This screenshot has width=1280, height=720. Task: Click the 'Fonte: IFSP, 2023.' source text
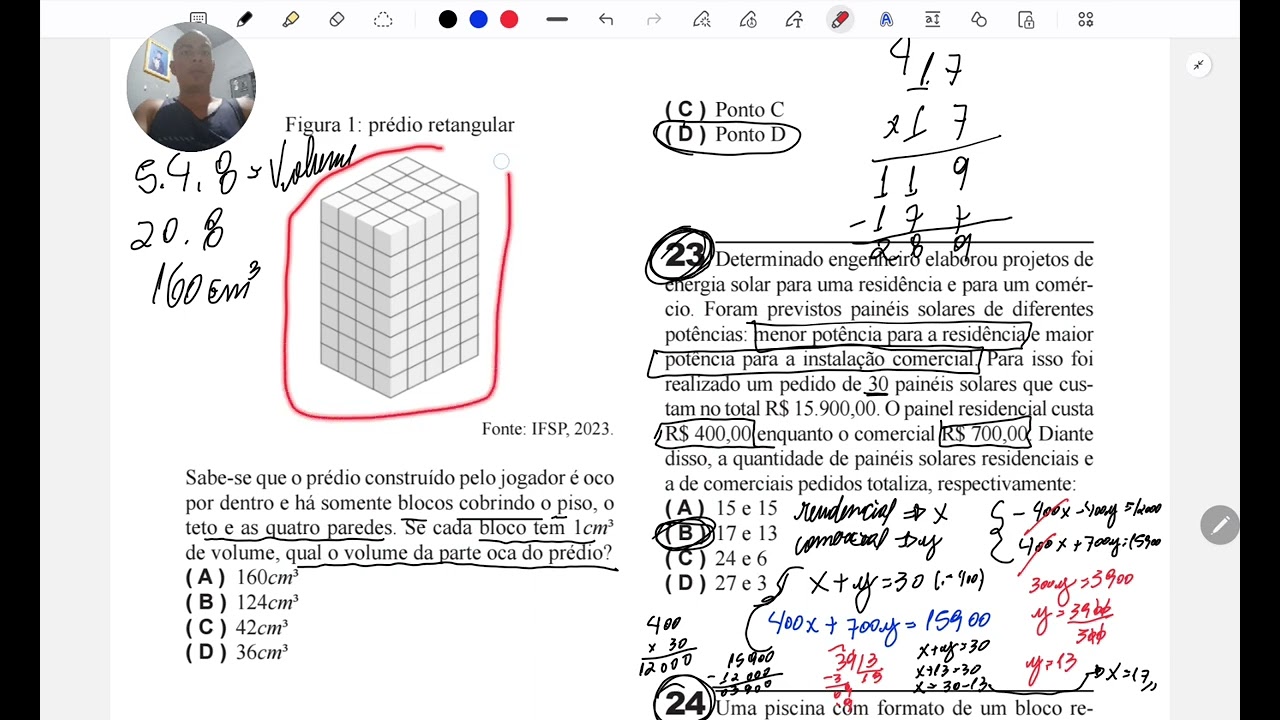point(547,429)
